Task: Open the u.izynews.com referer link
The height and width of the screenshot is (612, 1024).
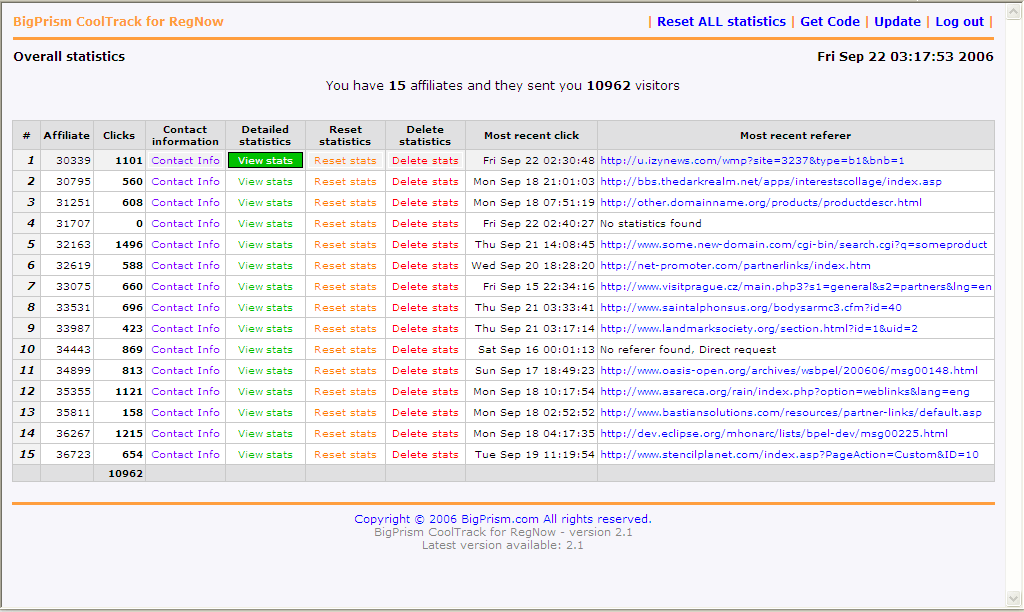Action: (x=752, y=161)
